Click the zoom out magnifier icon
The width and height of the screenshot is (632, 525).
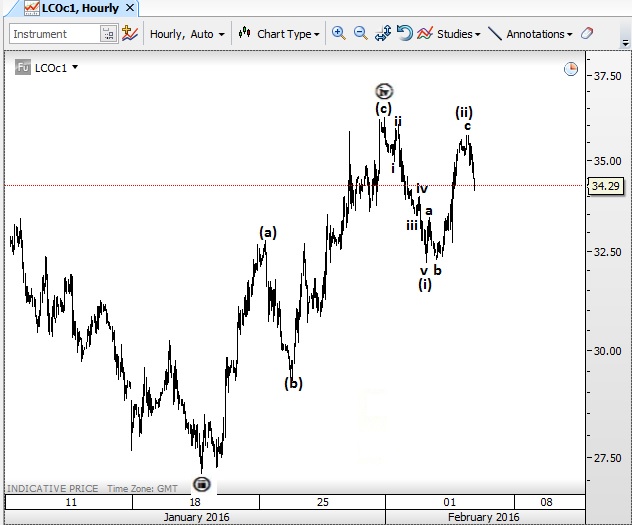tap(360, 33)
